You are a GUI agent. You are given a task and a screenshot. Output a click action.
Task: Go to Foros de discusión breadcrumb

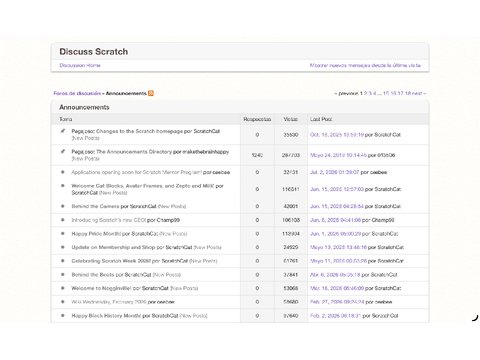click(77, 93)
